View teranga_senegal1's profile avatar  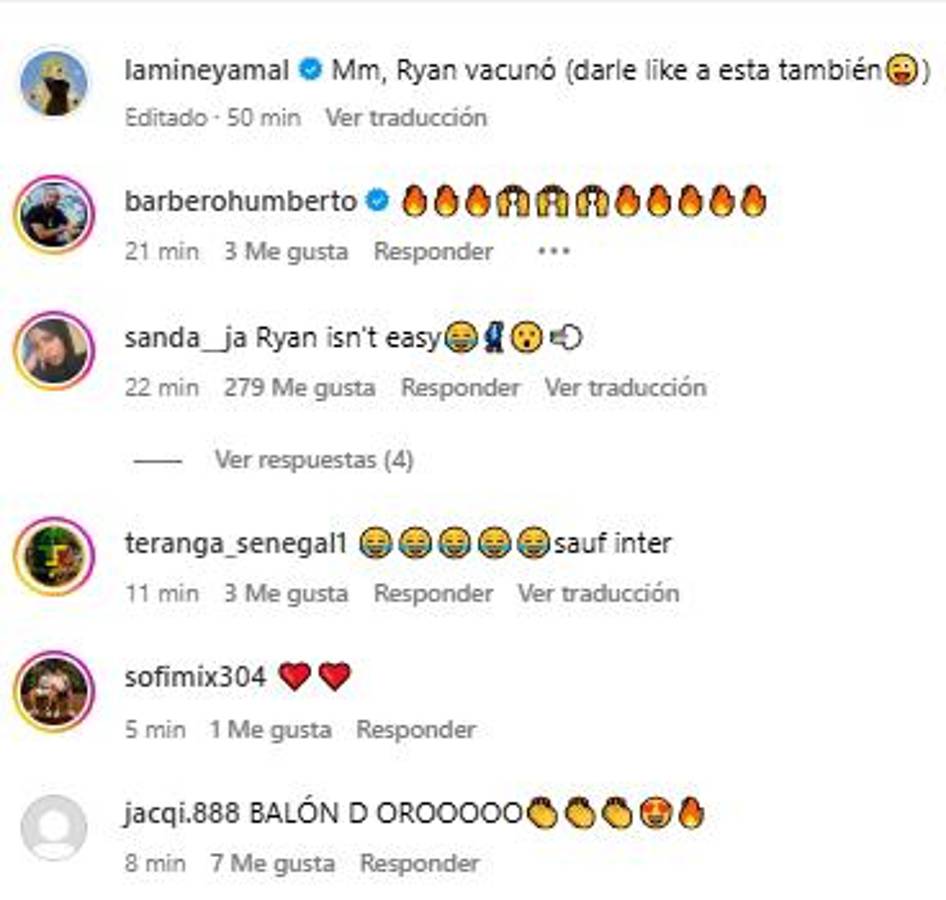[54, 556]
